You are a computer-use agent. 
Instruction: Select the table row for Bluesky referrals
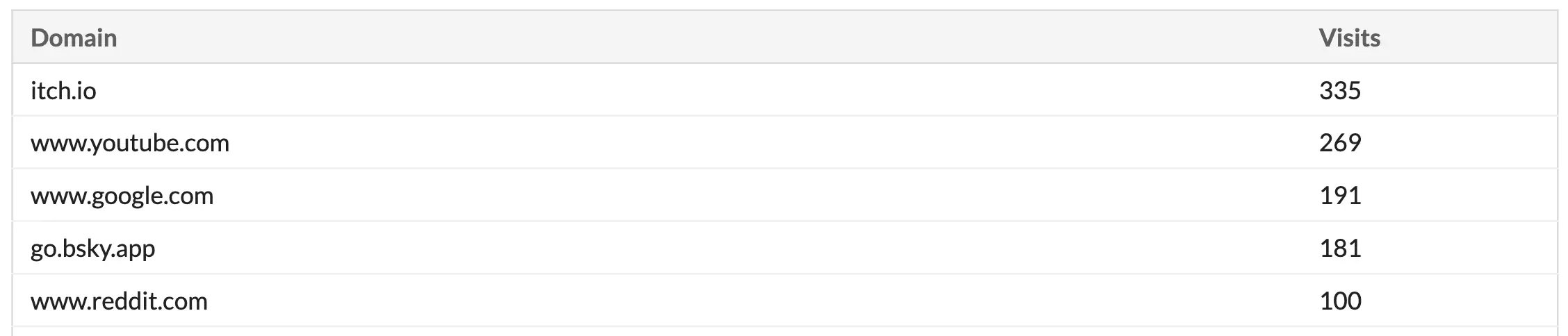[x=695, y=249]
